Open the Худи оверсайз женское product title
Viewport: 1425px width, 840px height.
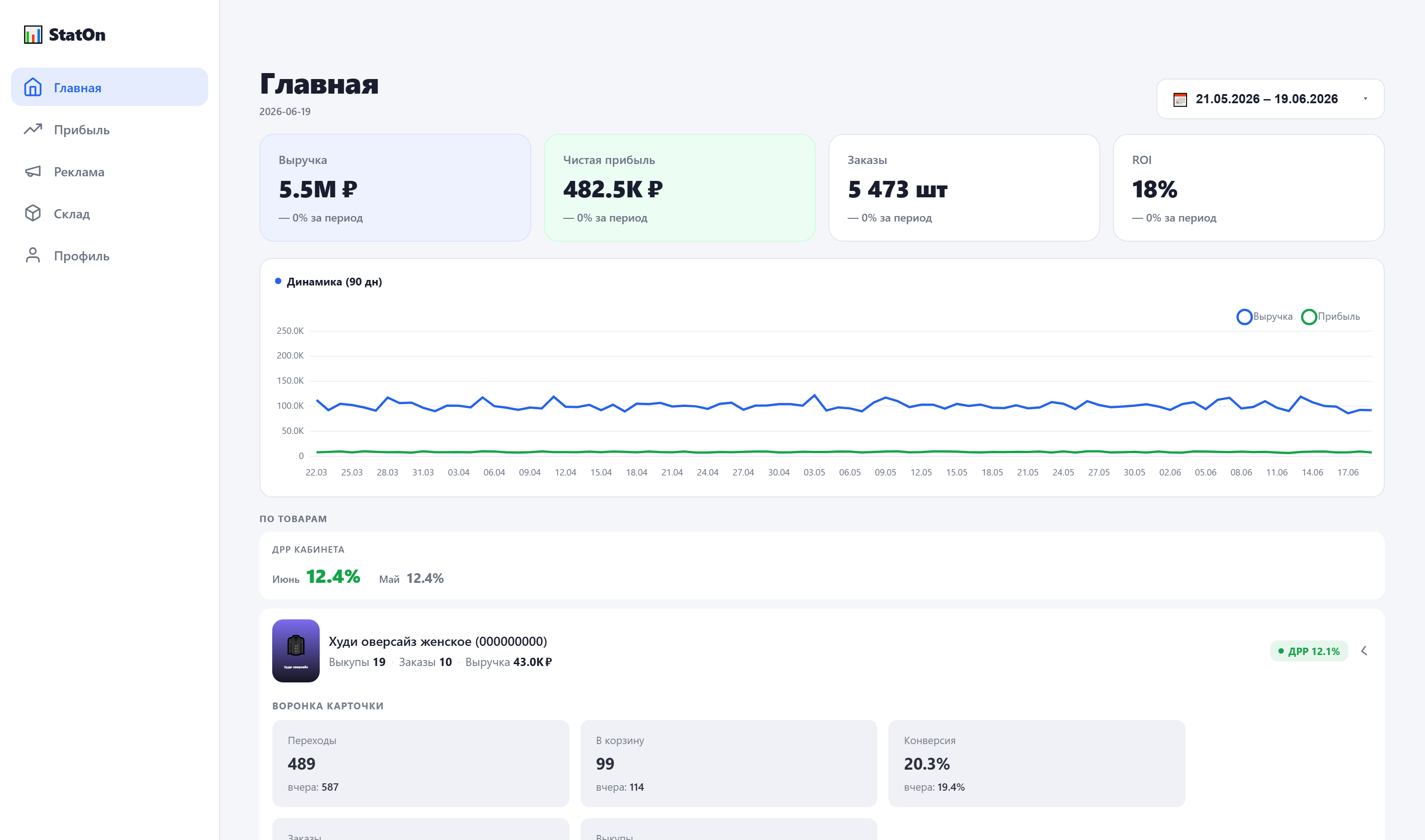438,641
